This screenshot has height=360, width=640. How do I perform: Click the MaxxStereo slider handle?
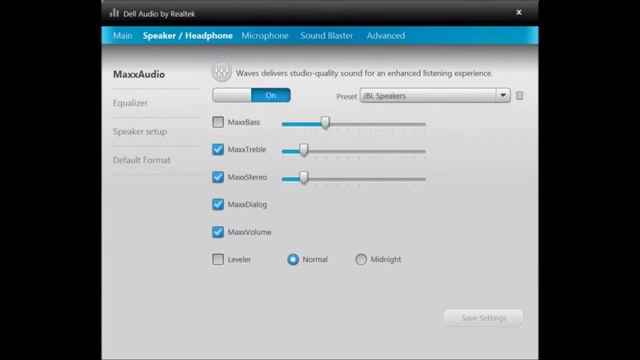(x=304, y=177)
